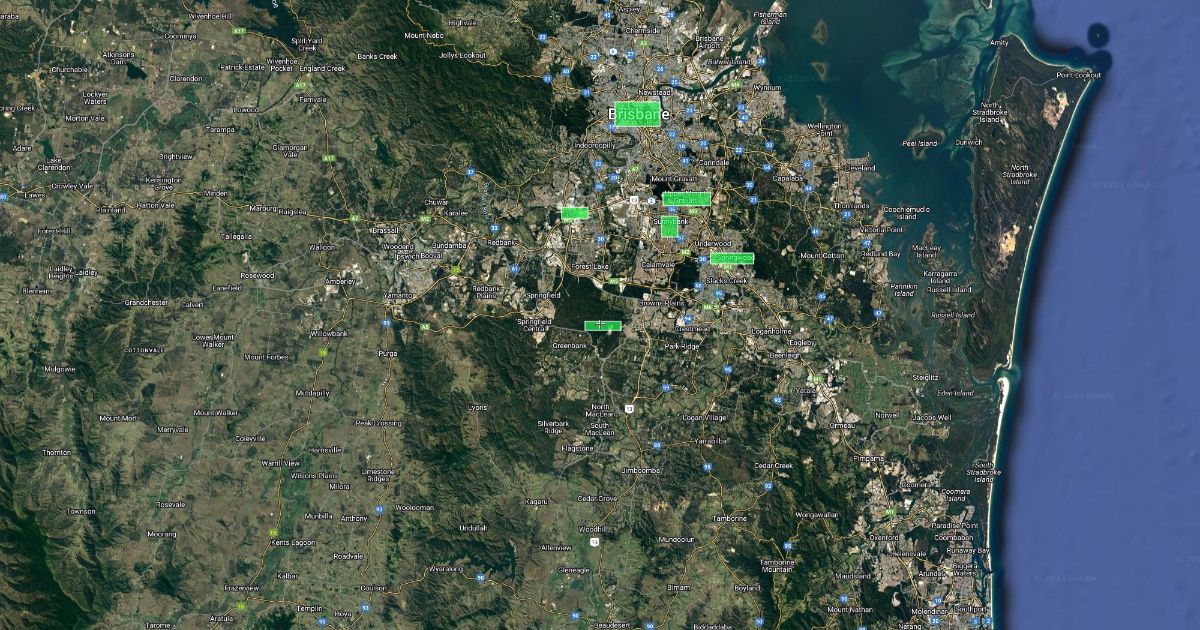Click the Mount Mort label

coord(118,417)
